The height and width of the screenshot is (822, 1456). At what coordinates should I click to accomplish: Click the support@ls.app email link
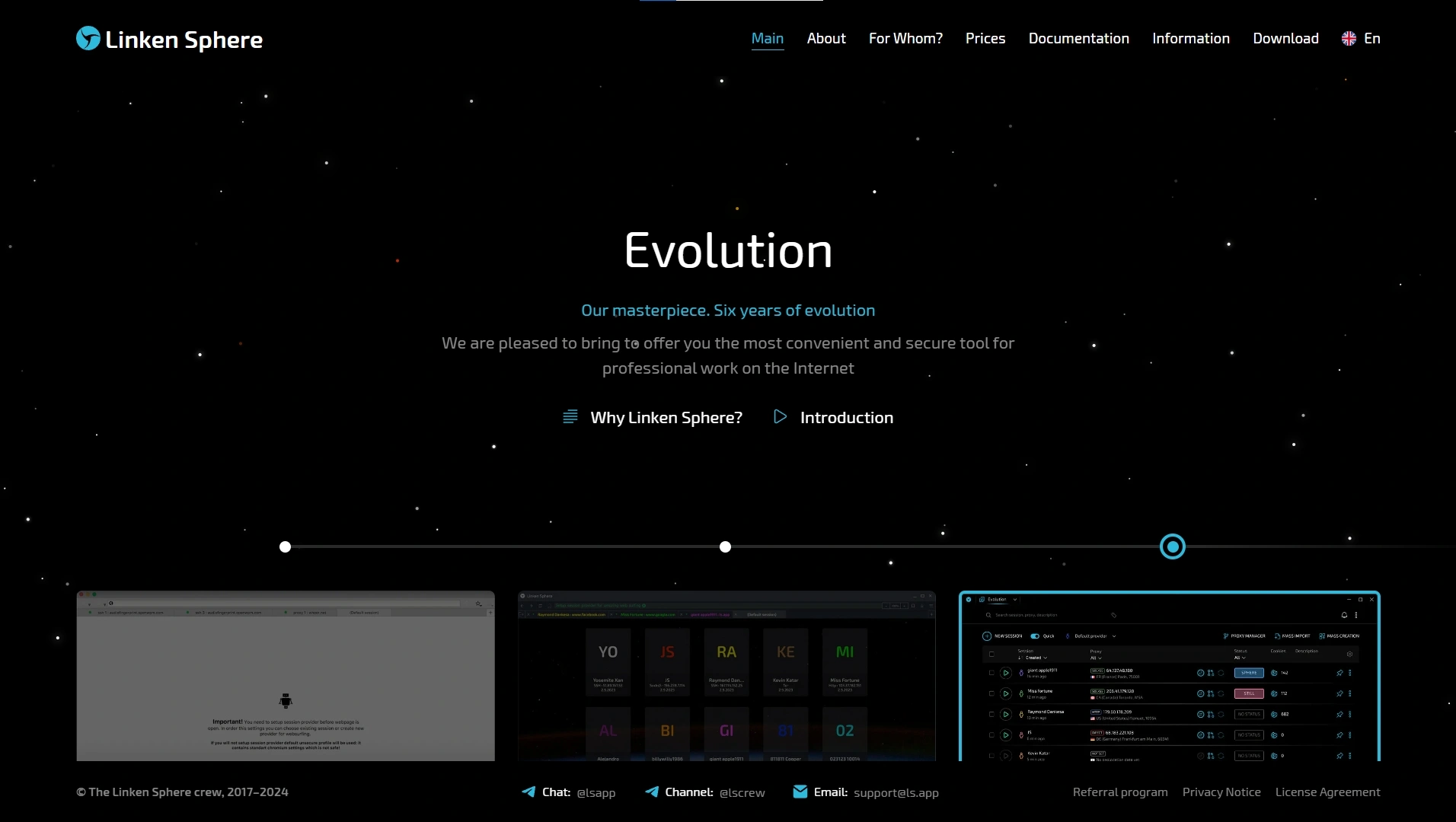(896, 792)
